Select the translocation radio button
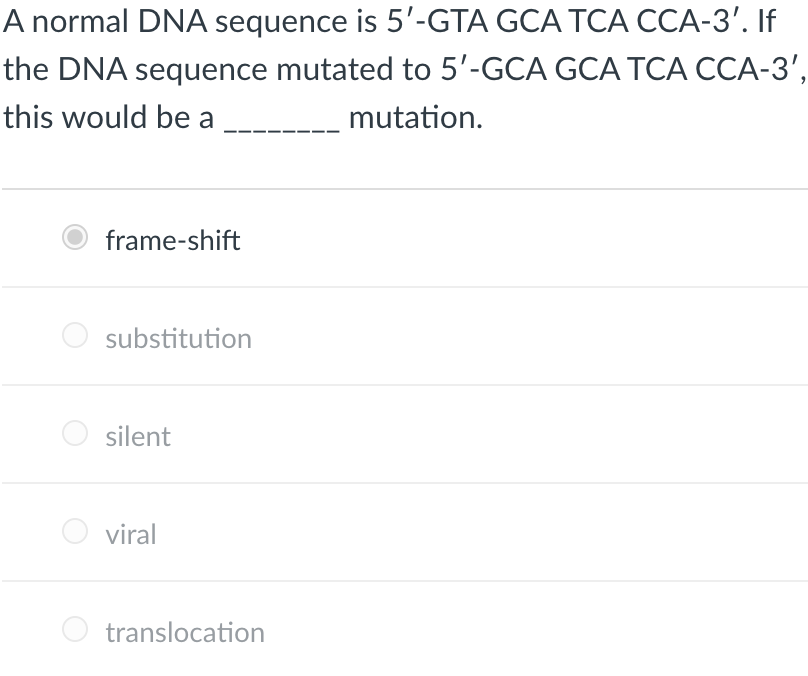The image size is (808, 676). (x=75, y=630)
